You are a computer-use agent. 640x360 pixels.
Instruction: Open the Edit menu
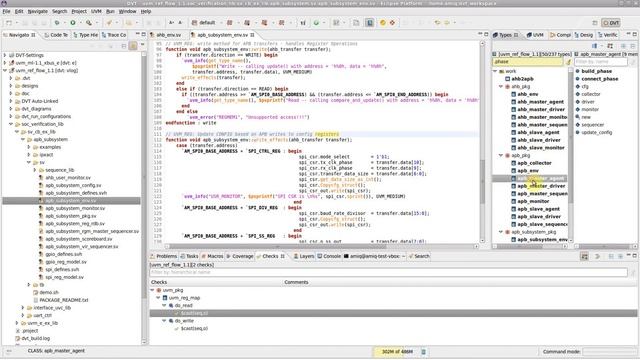click(19, 11)
